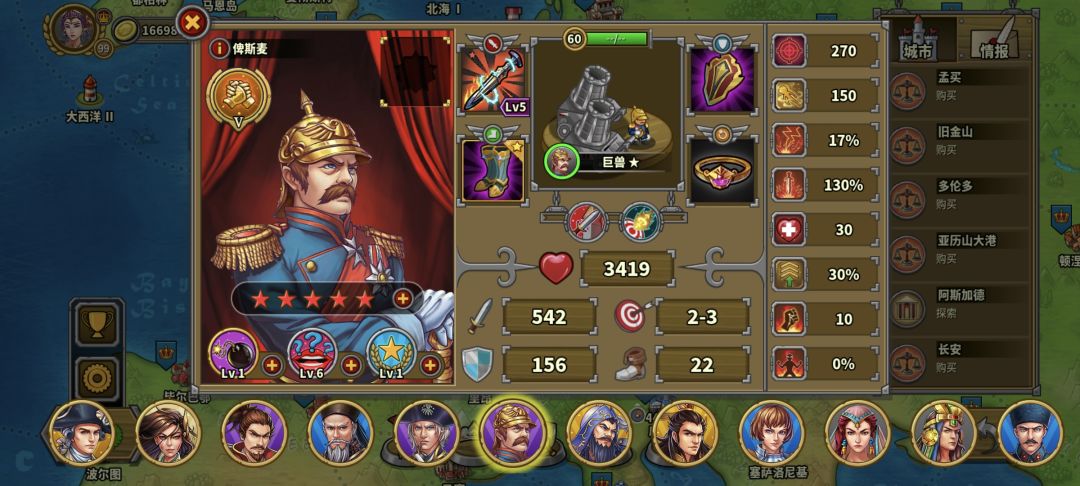This screenshot has width=1080, height=486.
Task: Close the general detail panel
Action: click(193, 23)
